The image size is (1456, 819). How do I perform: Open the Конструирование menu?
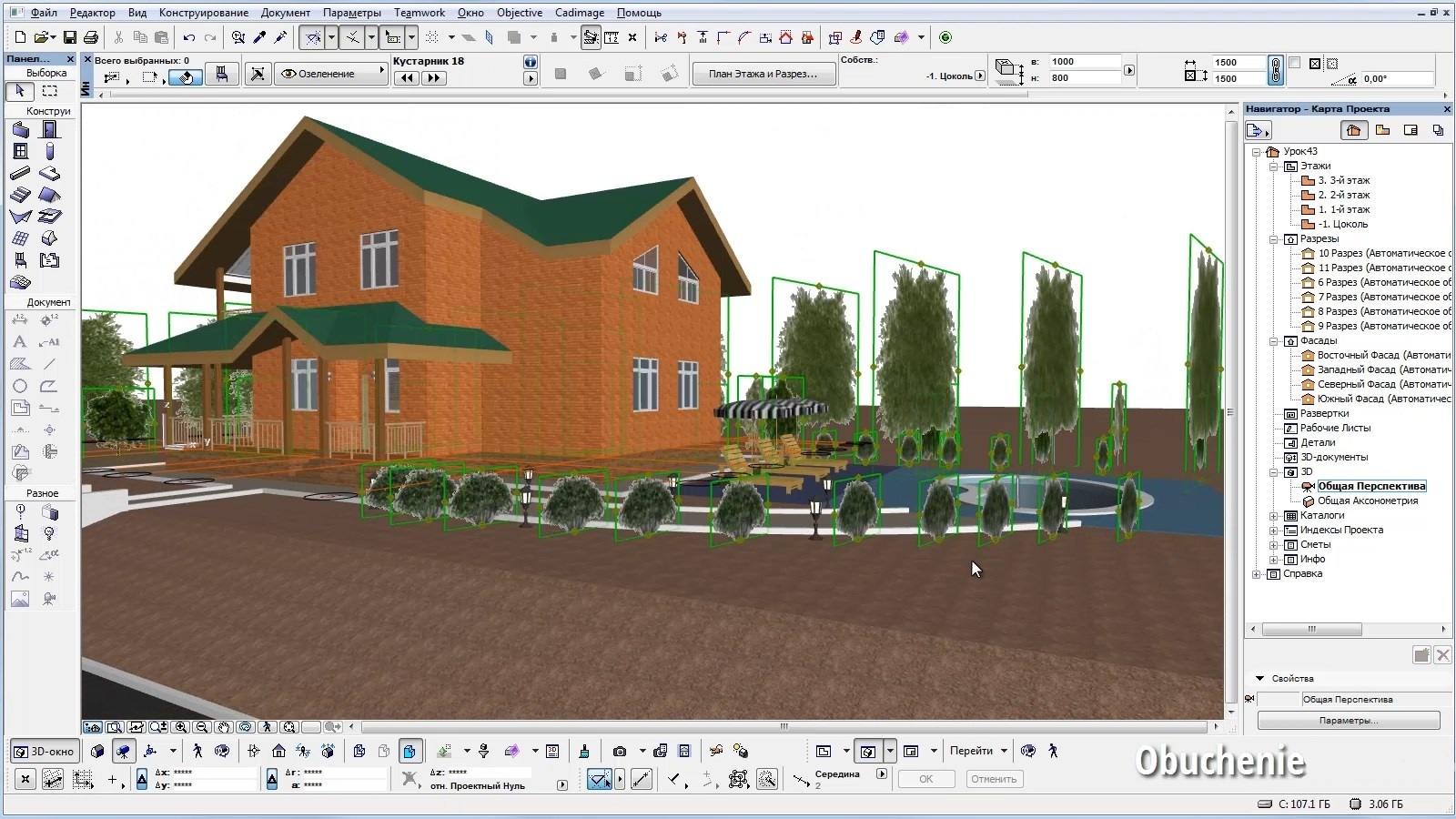pyautogui.click(x=204, y=13)
